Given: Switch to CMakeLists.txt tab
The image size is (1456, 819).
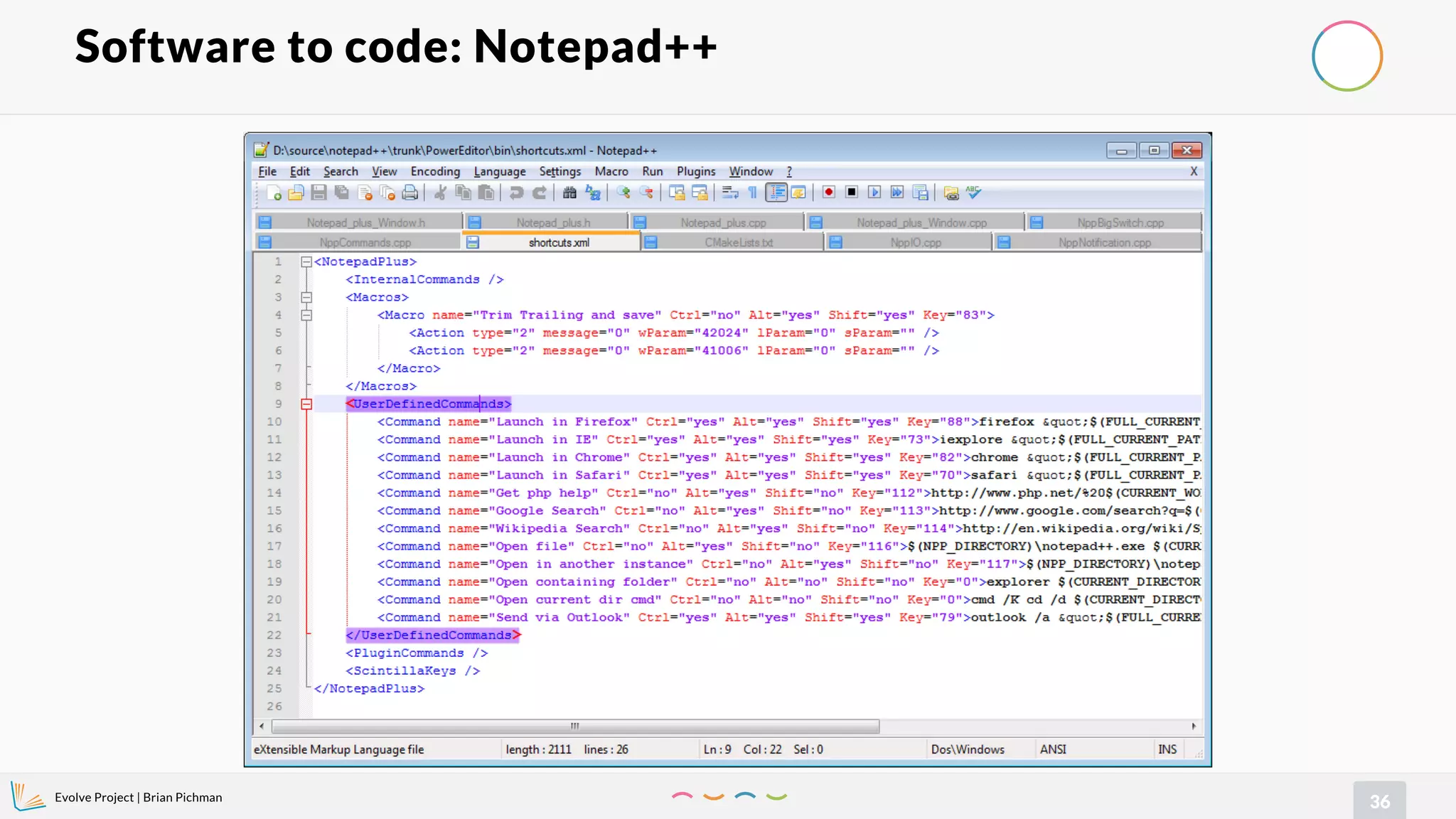Looking at the screenshot, I should (732, 242).
